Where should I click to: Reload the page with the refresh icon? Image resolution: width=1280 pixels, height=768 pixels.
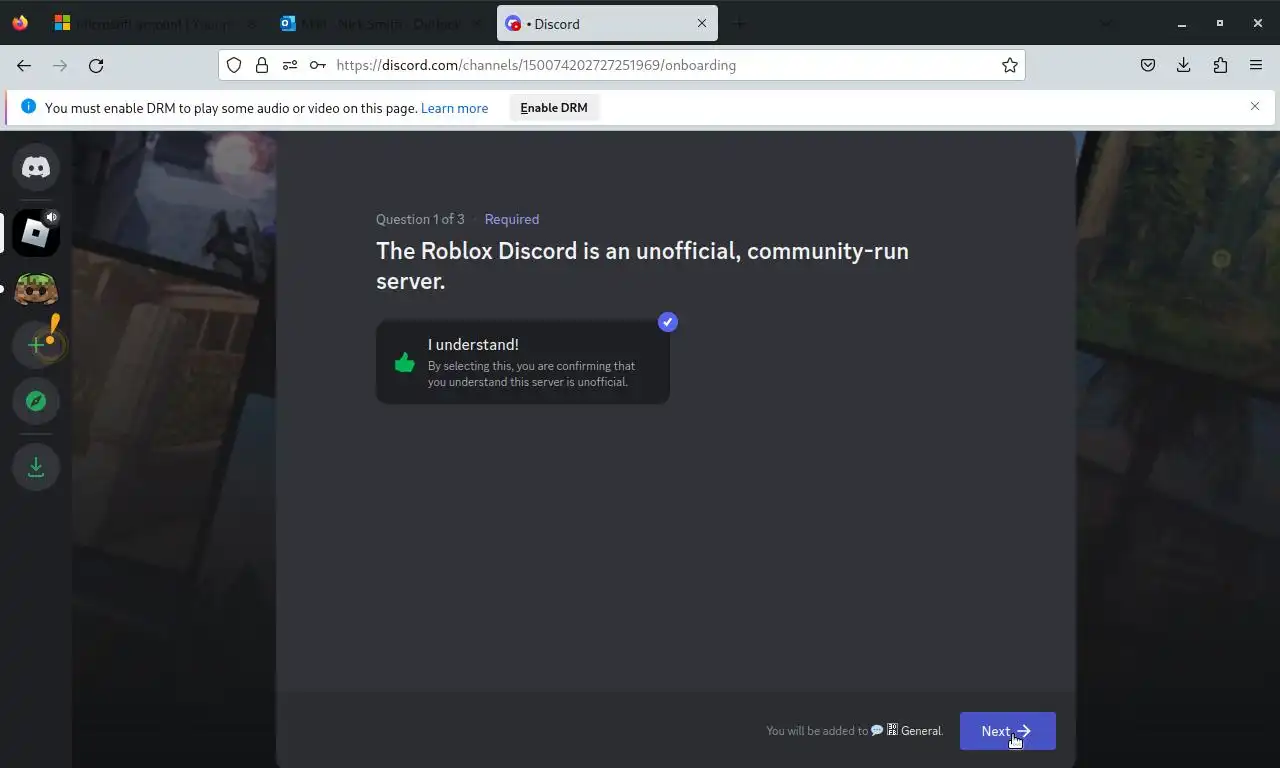click(x=96, y=65)
